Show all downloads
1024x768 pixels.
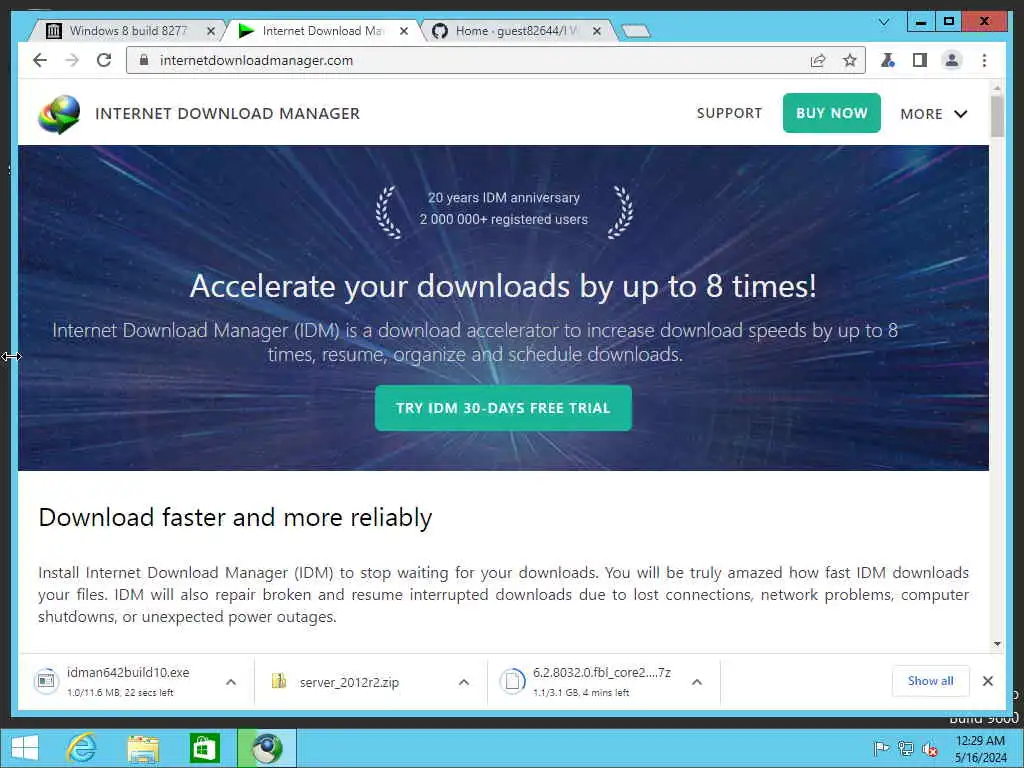pyautogui.click(x=931, y=681)
